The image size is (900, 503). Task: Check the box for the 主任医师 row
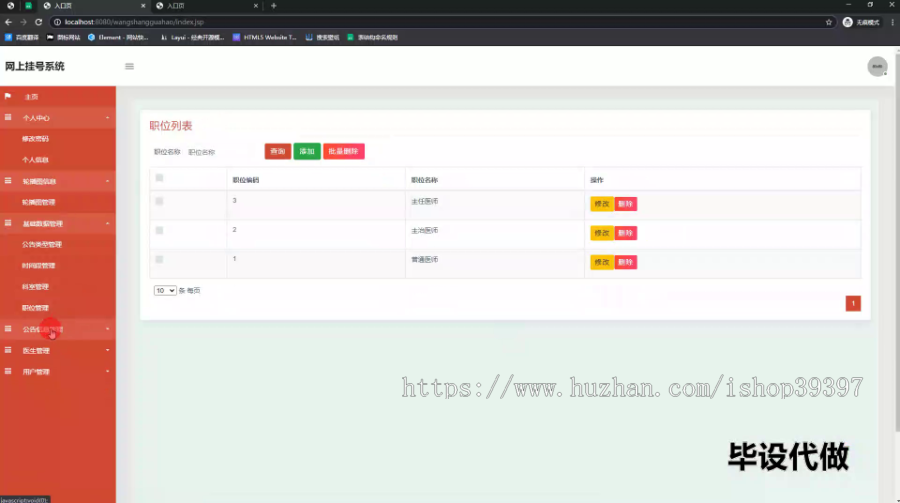click(x=160, y=201)
